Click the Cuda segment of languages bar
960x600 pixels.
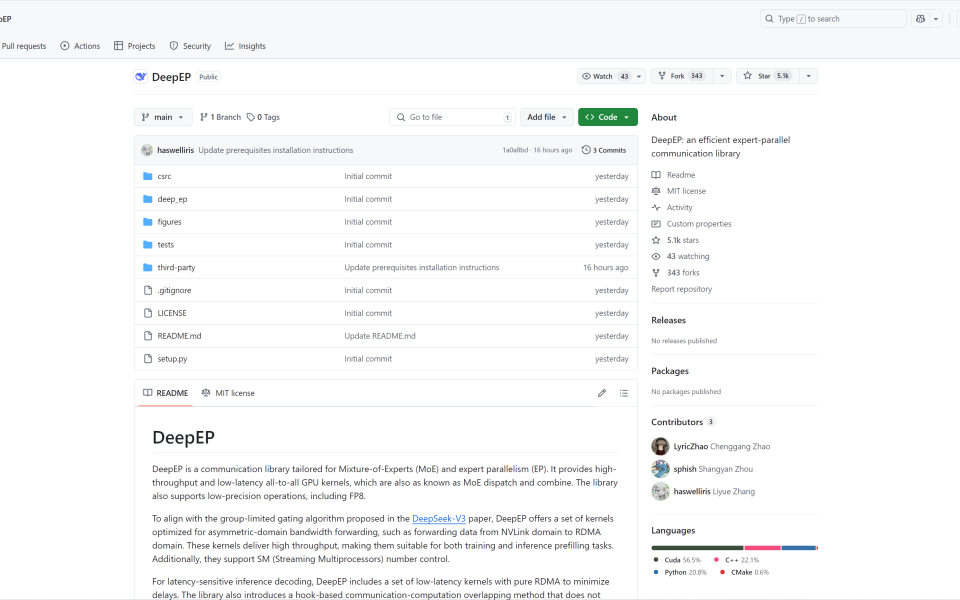pyautogui.click(x=697, y=548)
